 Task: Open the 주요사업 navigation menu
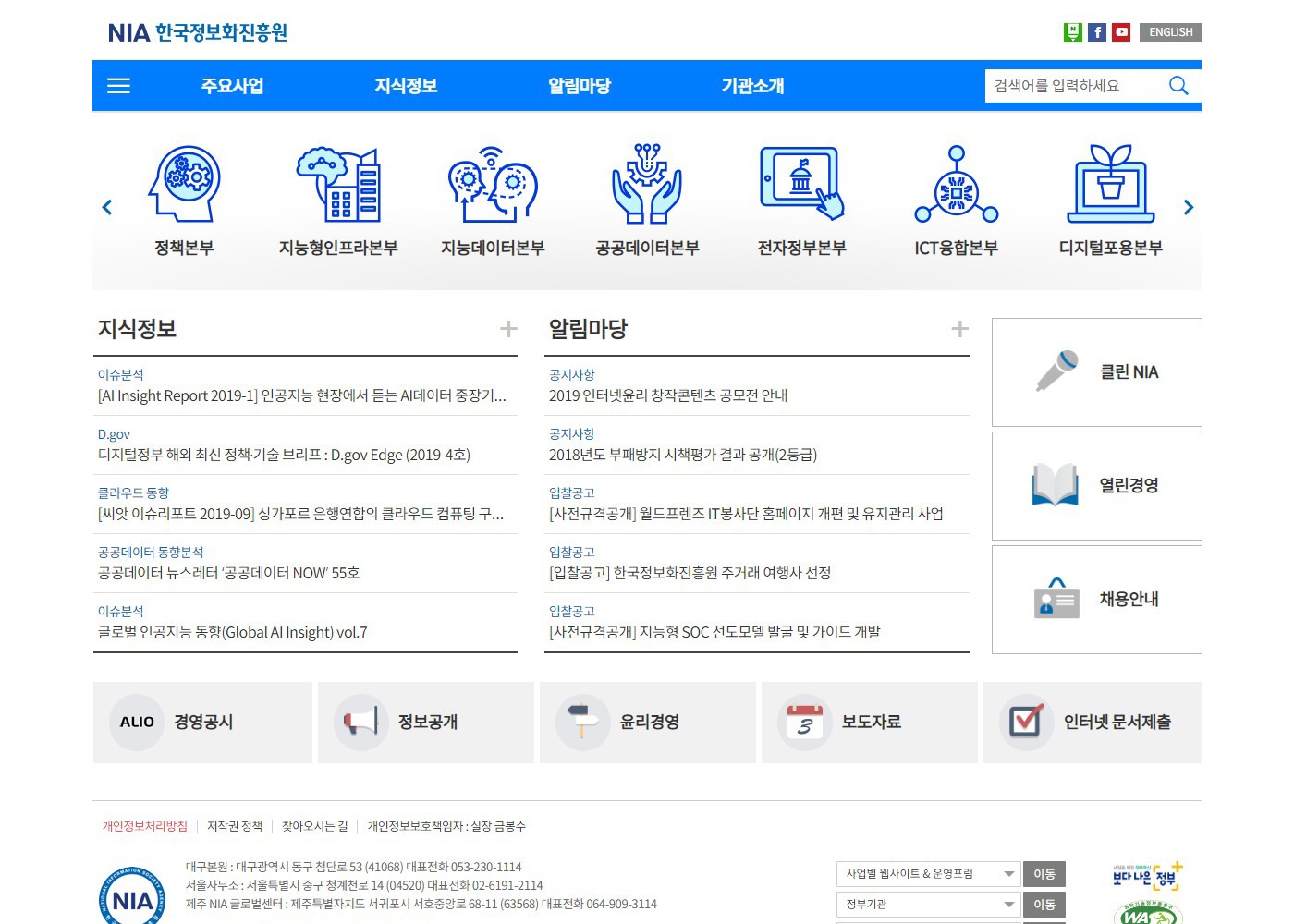click(x=233, y=86)
